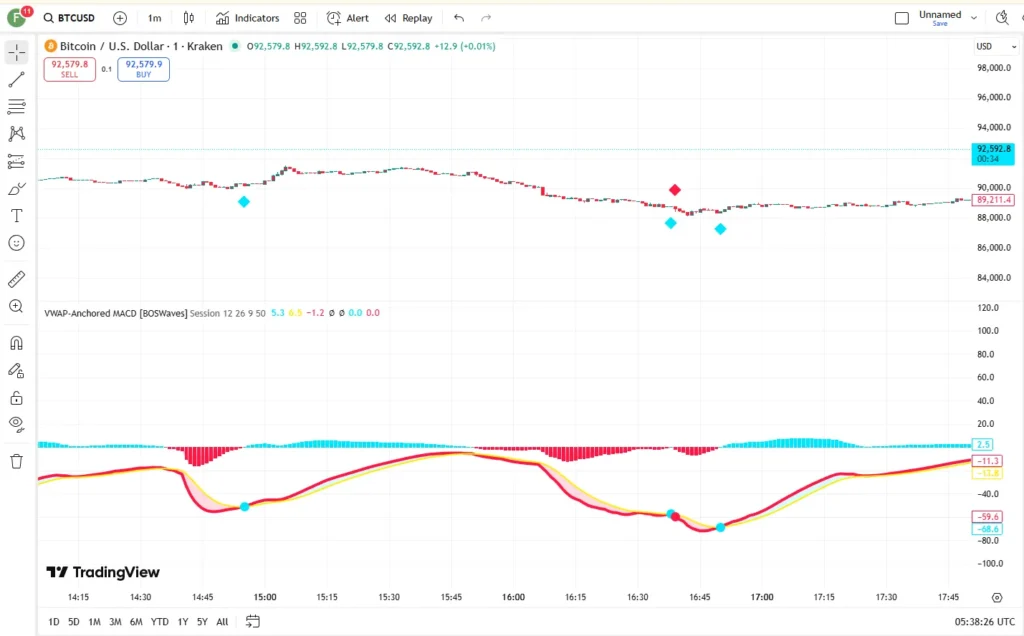Open the candlestick chart style picker
The image size is (1024, 636).
(188, 18)
